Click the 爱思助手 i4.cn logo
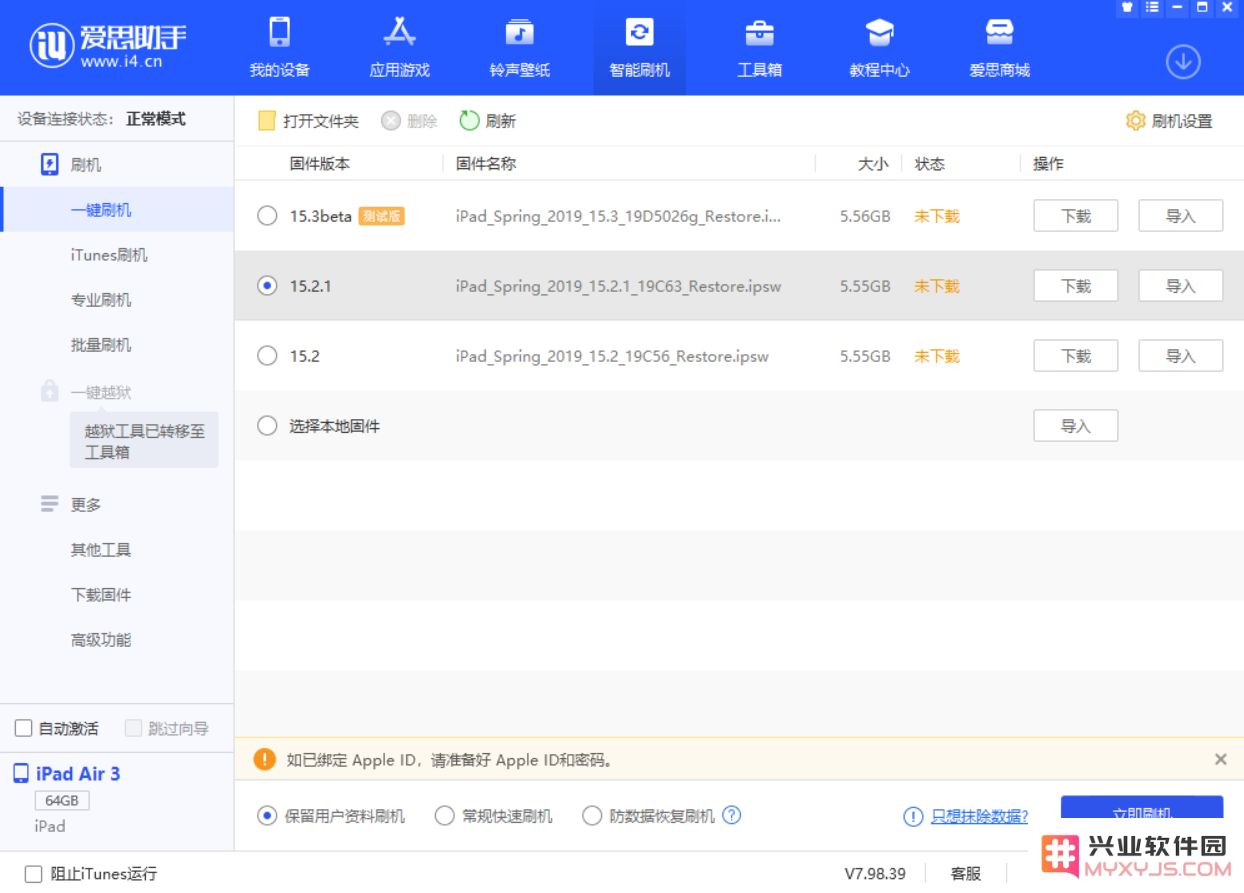Image resolution: width=1244 pixels, height=893 pixels. [x=108, y=45]
